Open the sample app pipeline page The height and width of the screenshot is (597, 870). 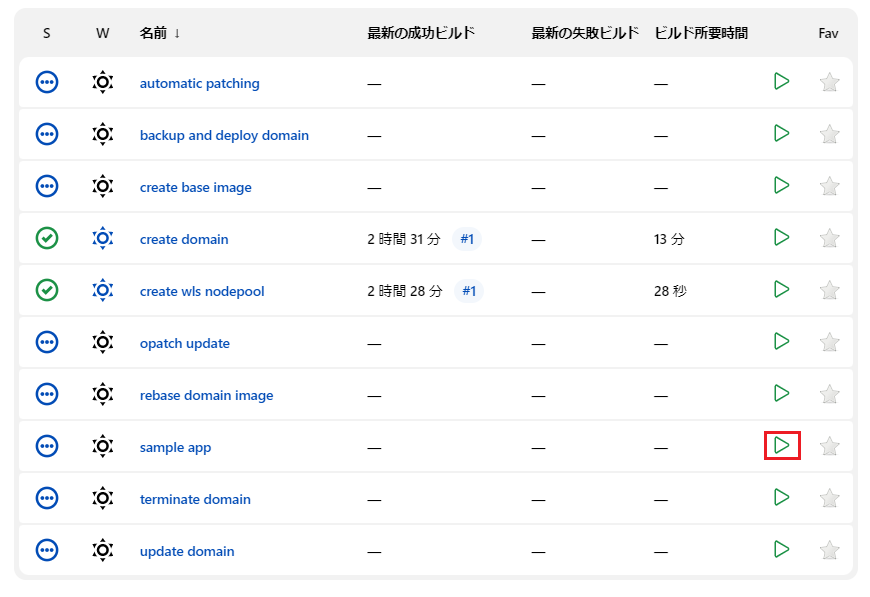click(175, 447)
